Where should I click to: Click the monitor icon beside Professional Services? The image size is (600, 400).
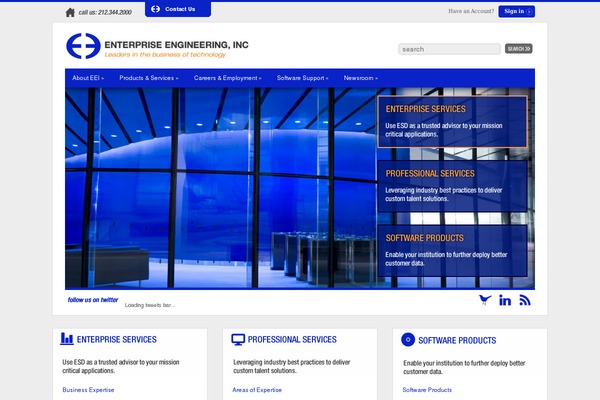coord(238,340)
